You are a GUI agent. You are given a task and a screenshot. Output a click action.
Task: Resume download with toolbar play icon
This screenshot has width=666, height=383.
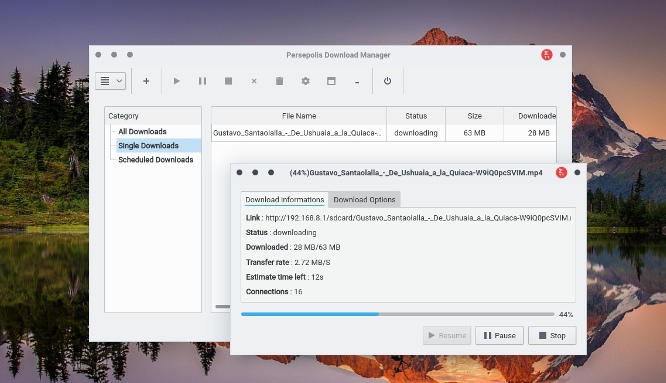point(177,81)
